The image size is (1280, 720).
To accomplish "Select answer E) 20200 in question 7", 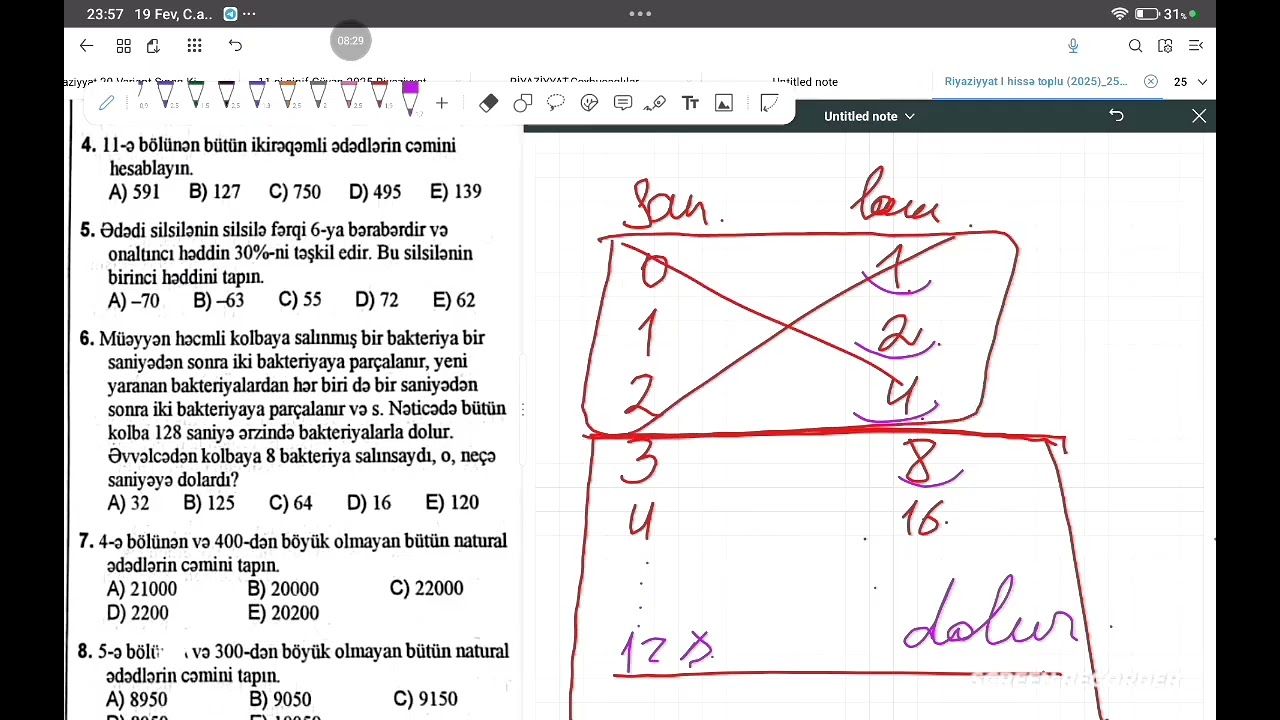I will 283,613.
